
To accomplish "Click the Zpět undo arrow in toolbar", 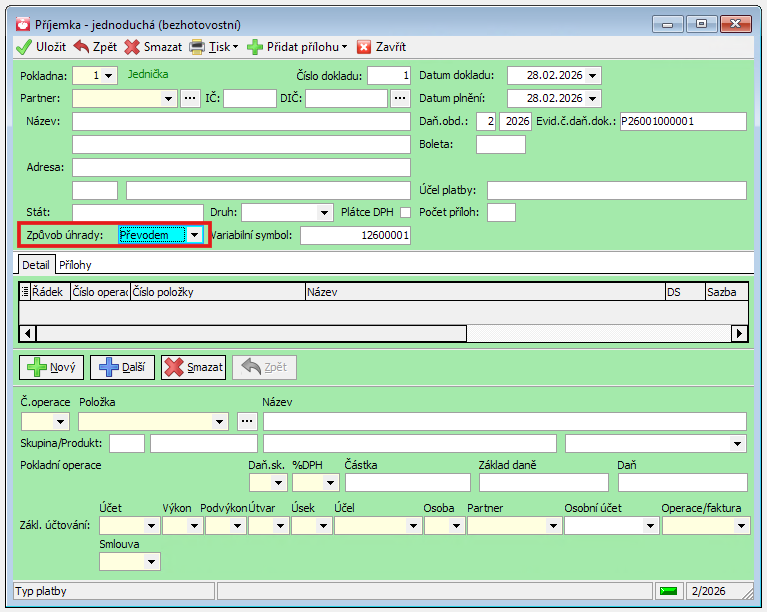I will coord(81,47).
